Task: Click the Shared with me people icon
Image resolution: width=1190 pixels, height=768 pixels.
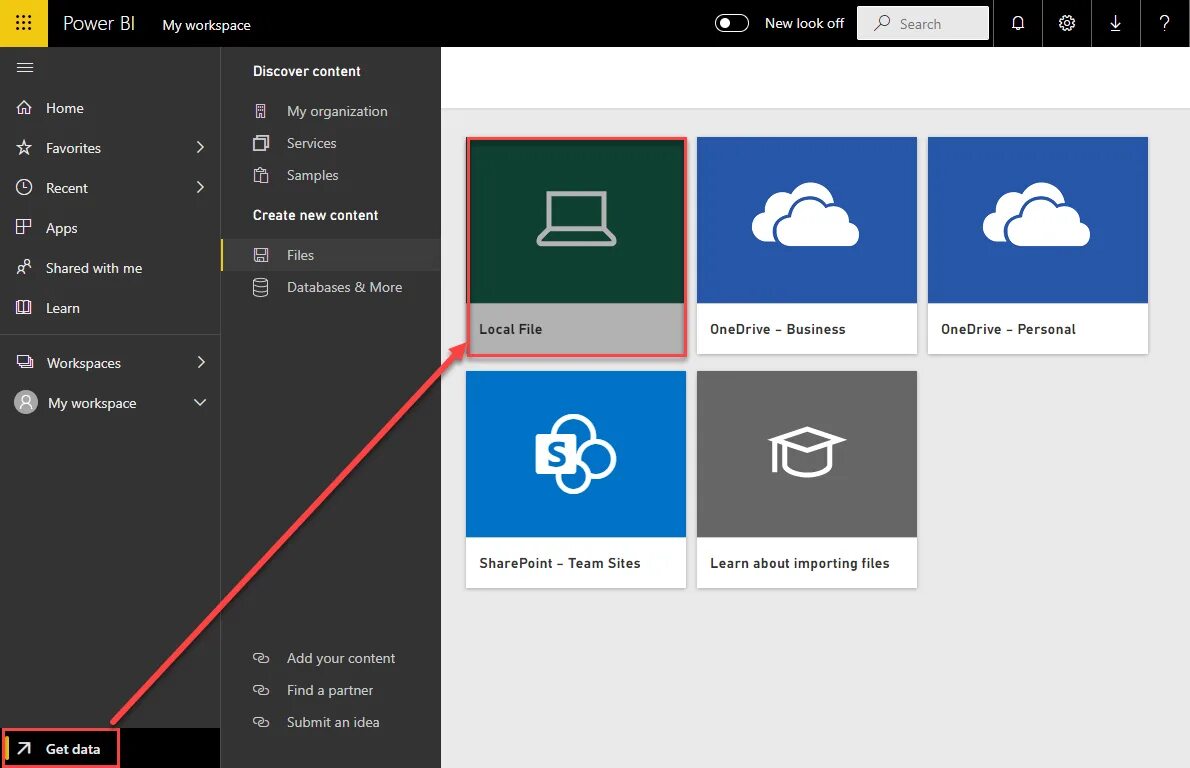Action: click(24, 267)
